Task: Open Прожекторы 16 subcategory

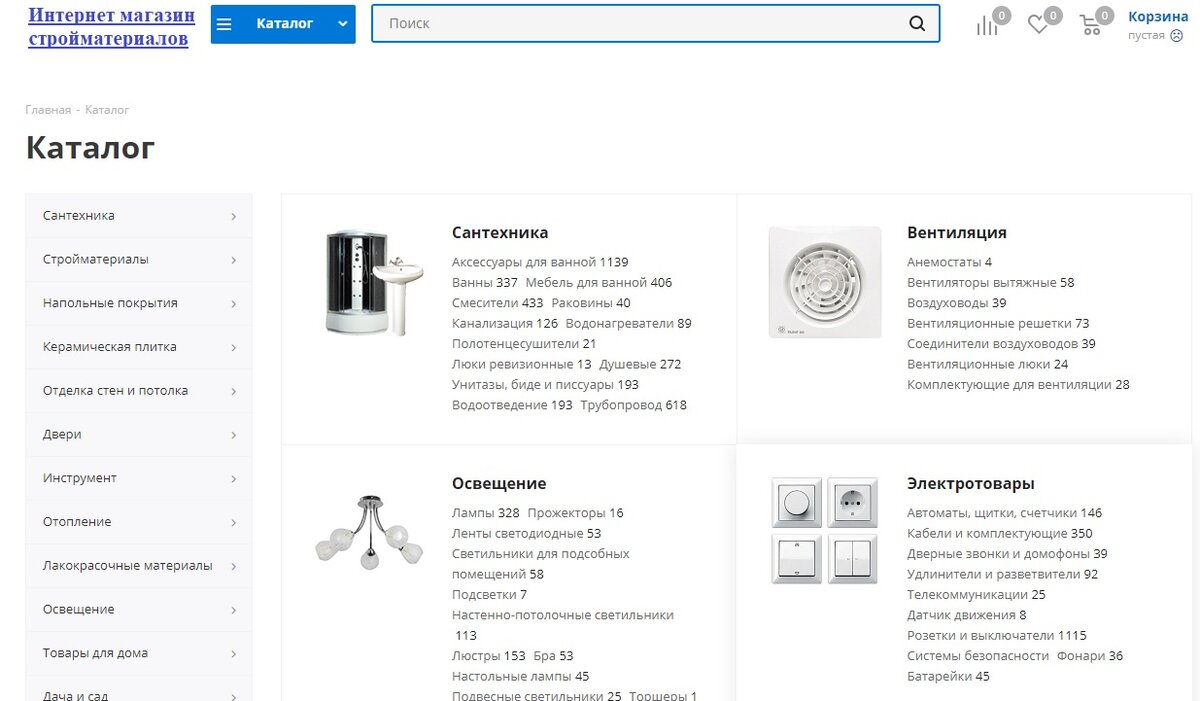Action: [x=575, y=513]
